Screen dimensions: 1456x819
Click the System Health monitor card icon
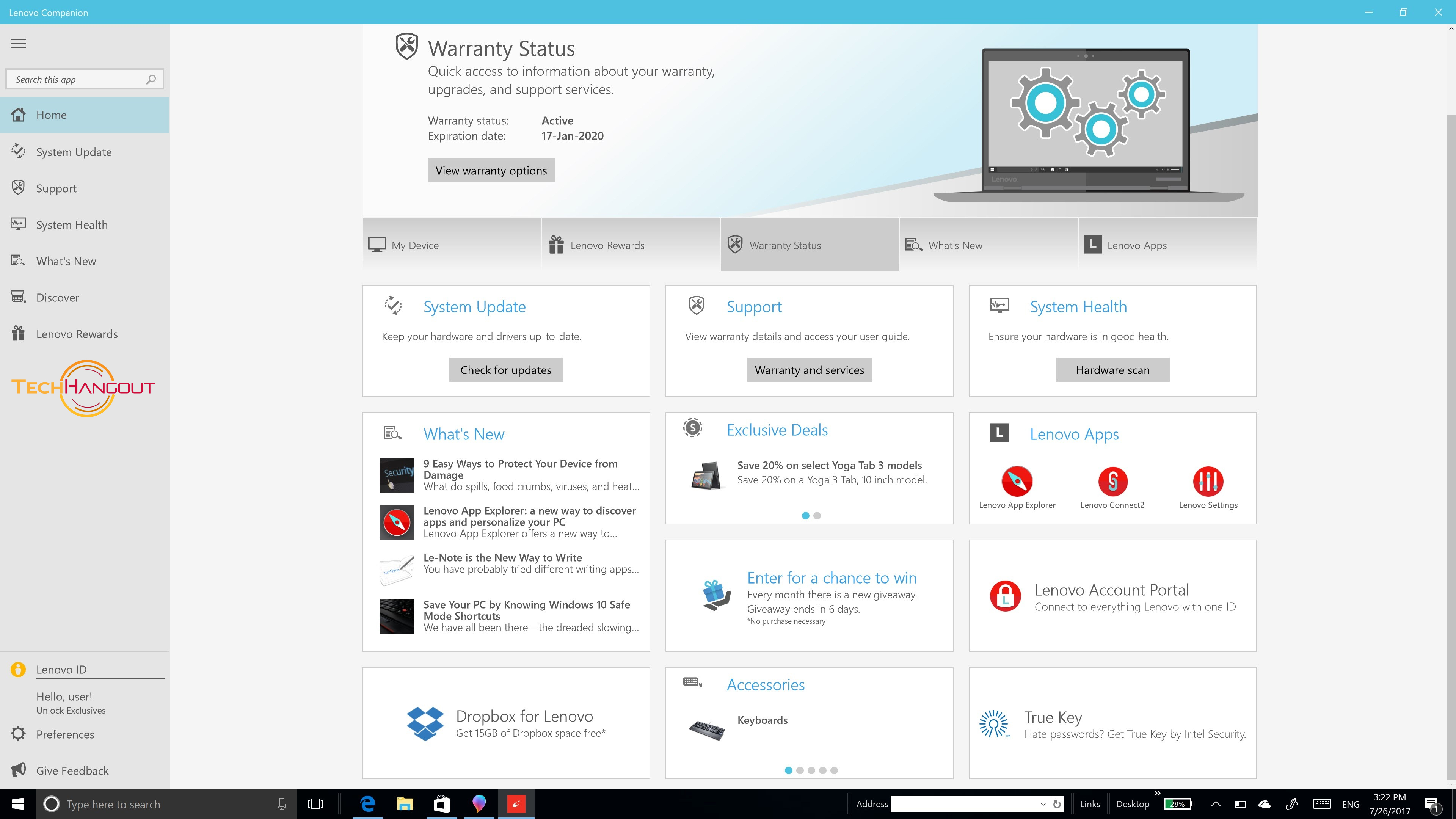pos(999,306)
